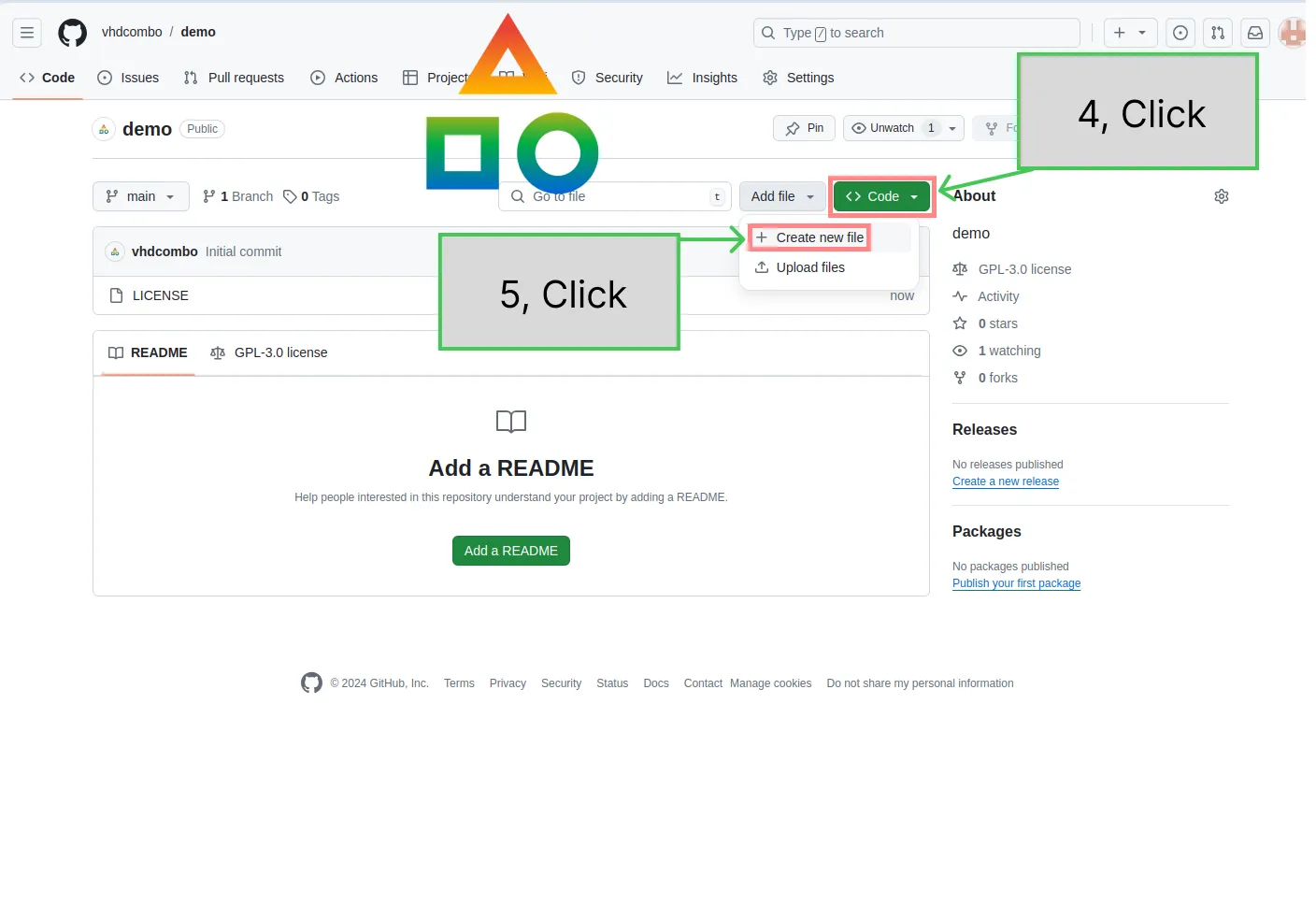This screenshot has height=905, width=1316.
Task: Open the Pull requests icon in the header
Action: (x=1218, y=33)
